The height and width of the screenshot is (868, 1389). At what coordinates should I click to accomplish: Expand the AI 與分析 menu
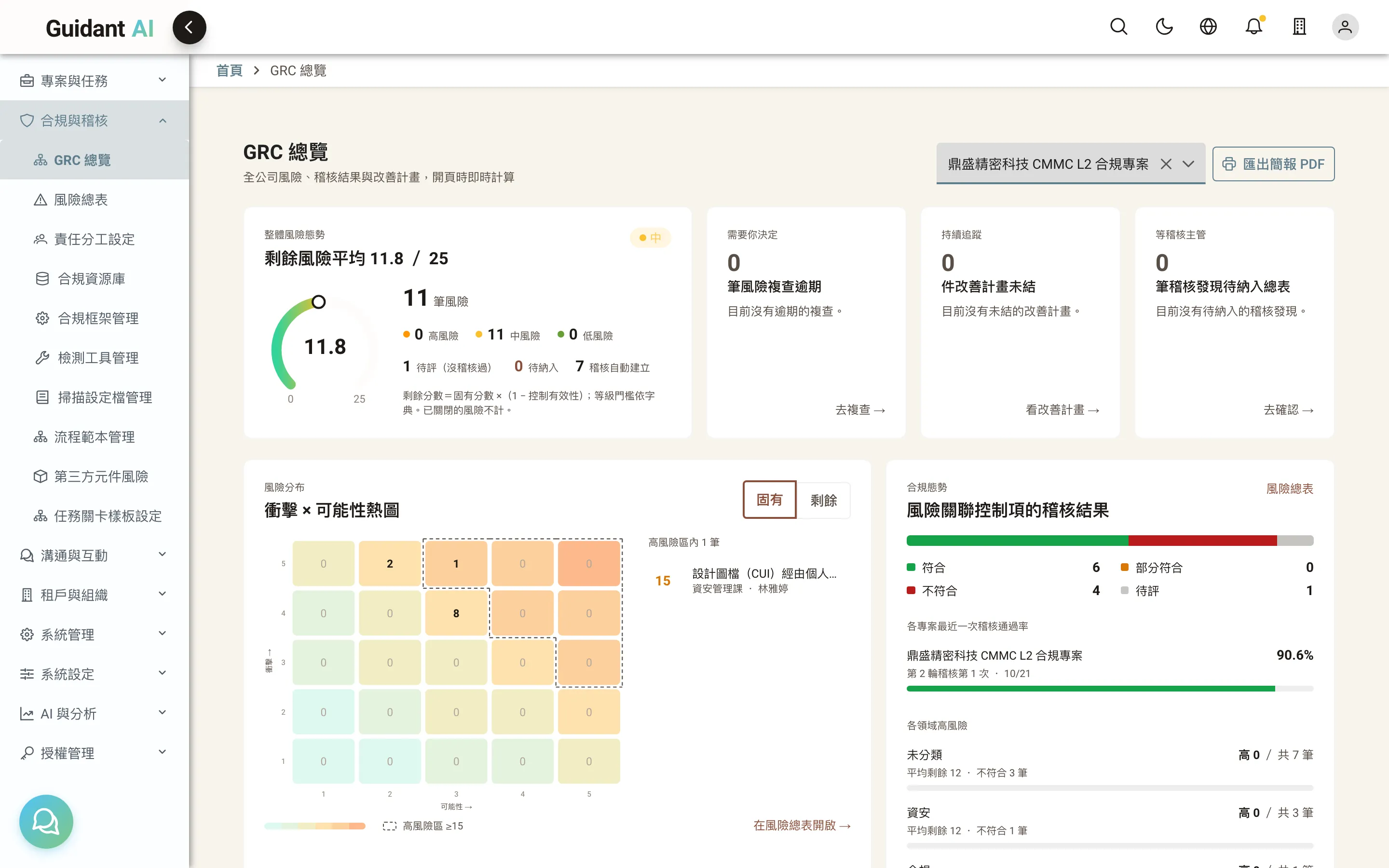pos(94,714)
